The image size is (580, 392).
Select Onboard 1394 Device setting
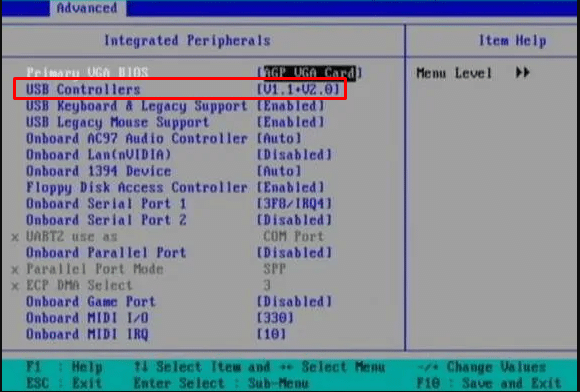click(98, 171)
